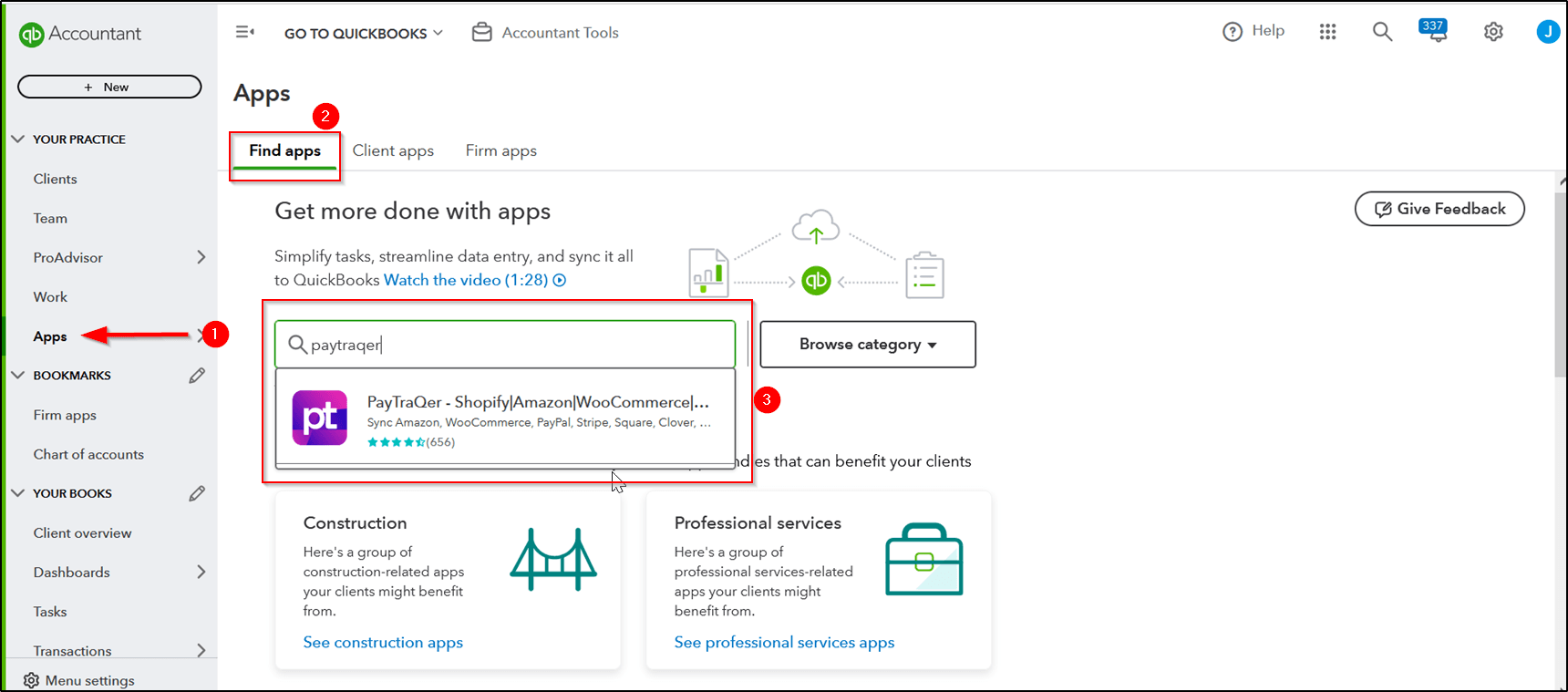Open the settings gear icon
The image size is (1568, 692).
[1493, 32]
